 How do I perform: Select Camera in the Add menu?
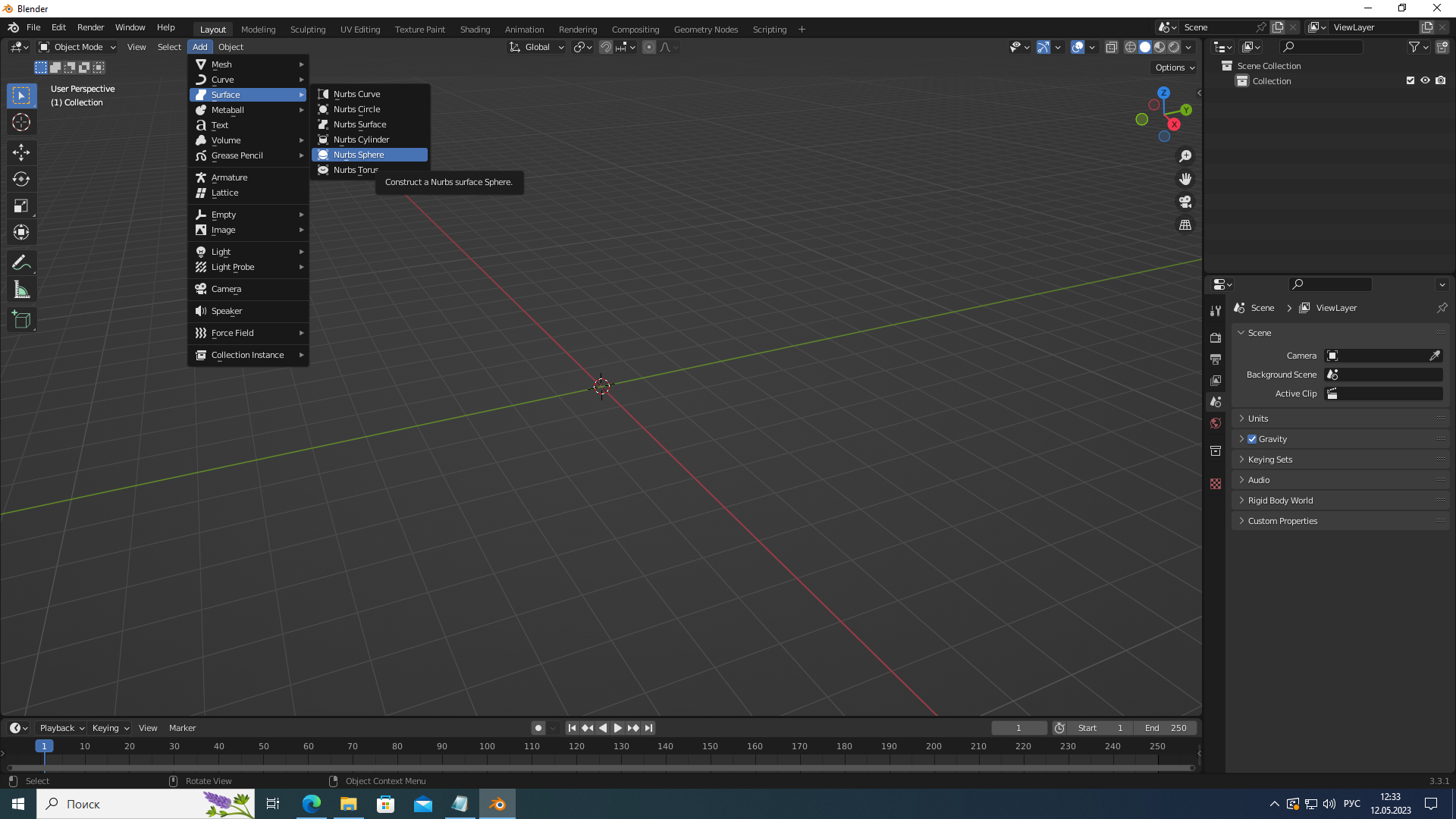pyautogui.click(x=248, y=289)
